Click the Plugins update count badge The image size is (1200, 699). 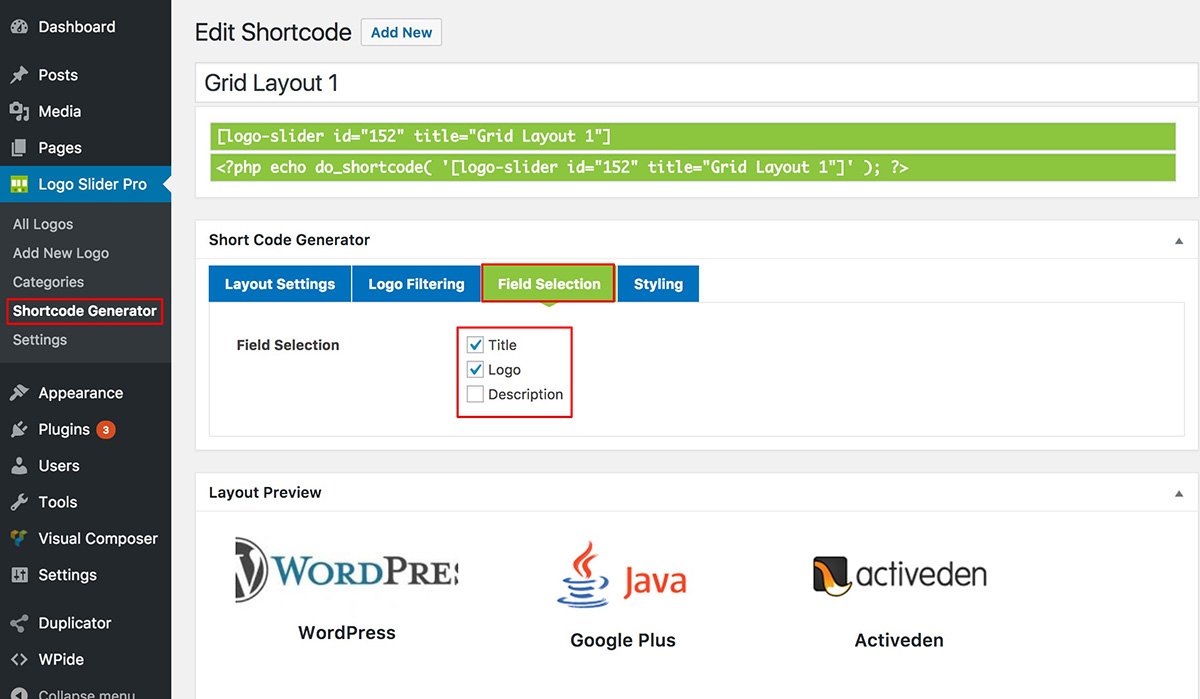(x=106, y=430)
